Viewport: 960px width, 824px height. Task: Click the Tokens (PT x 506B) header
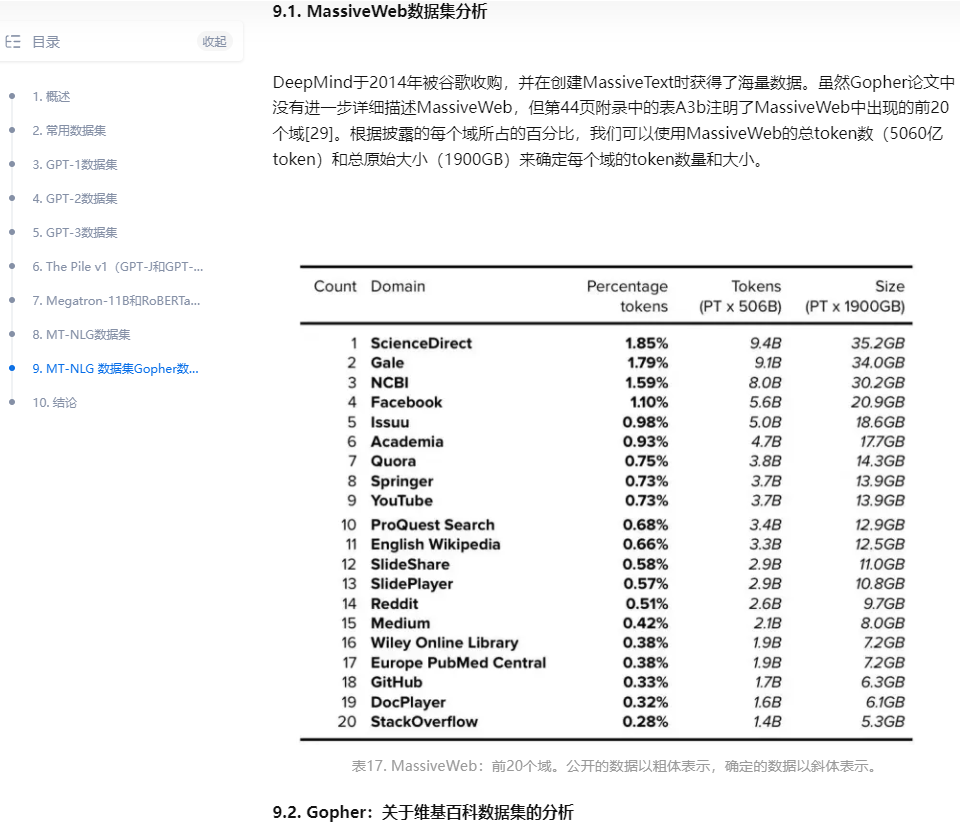point(740,296)
